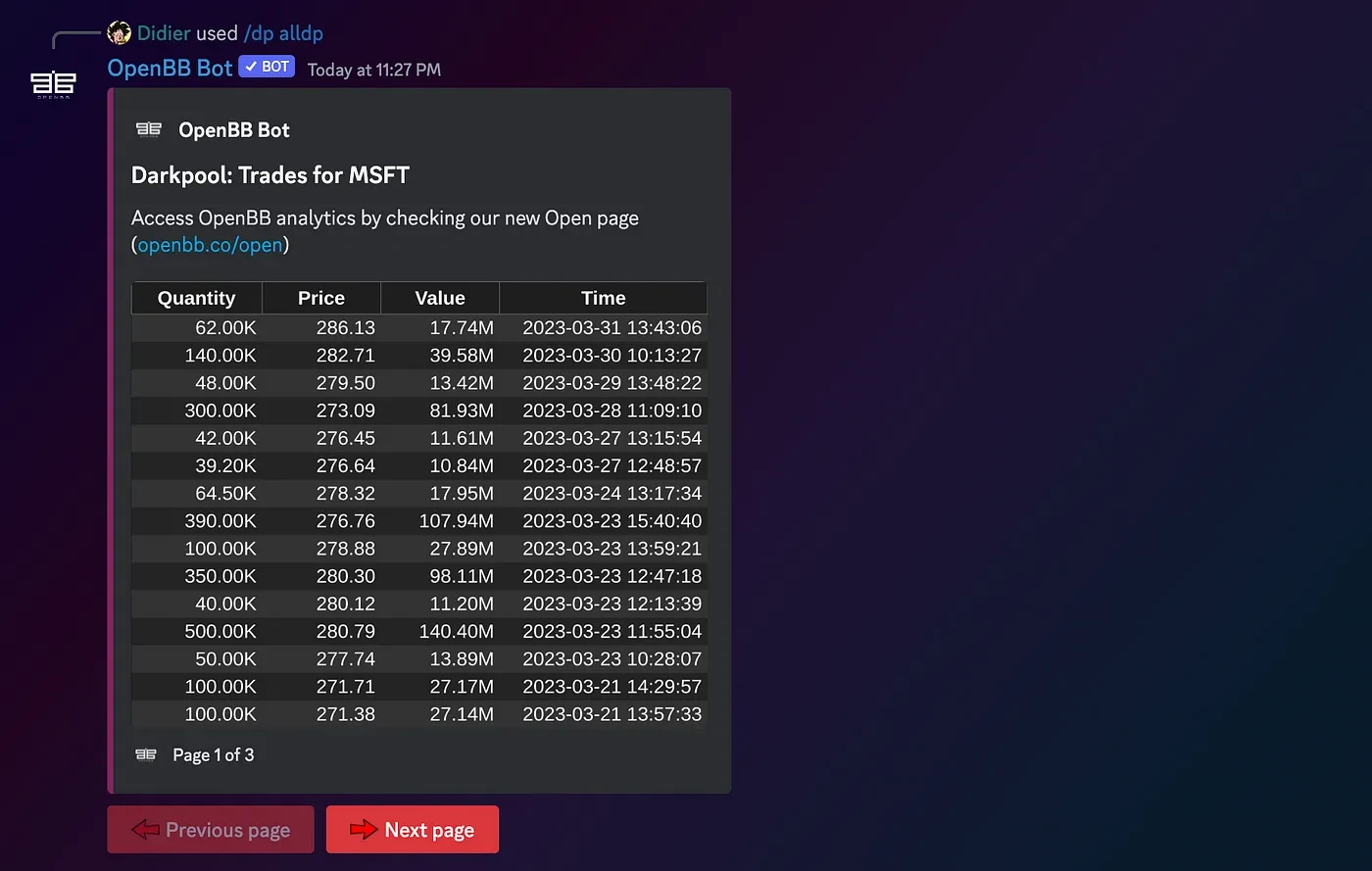The width and height of the screenshot is (1372, 871).
Task: Click the message timestamp Today at 11:27 PM
Action: pyautogui.click(x=374, y=70)
